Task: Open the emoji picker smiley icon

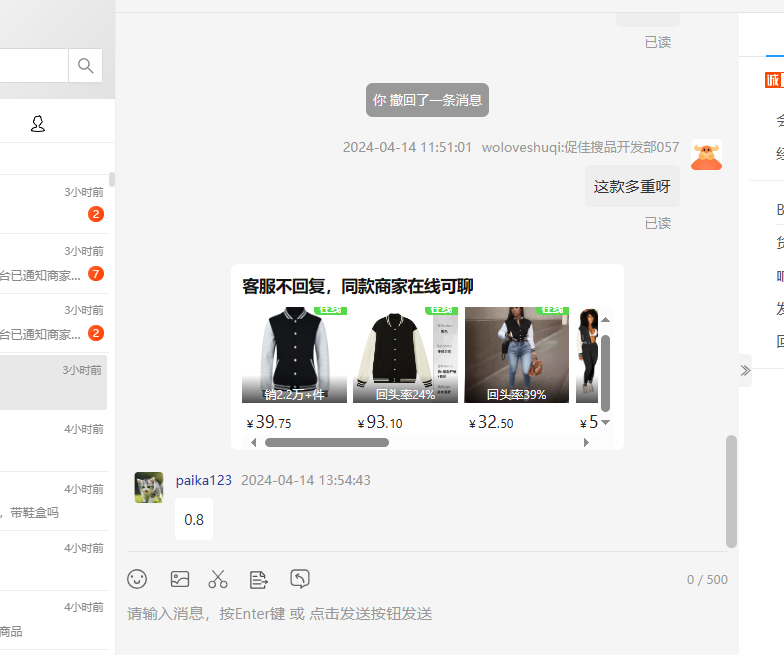Action: 137,579
